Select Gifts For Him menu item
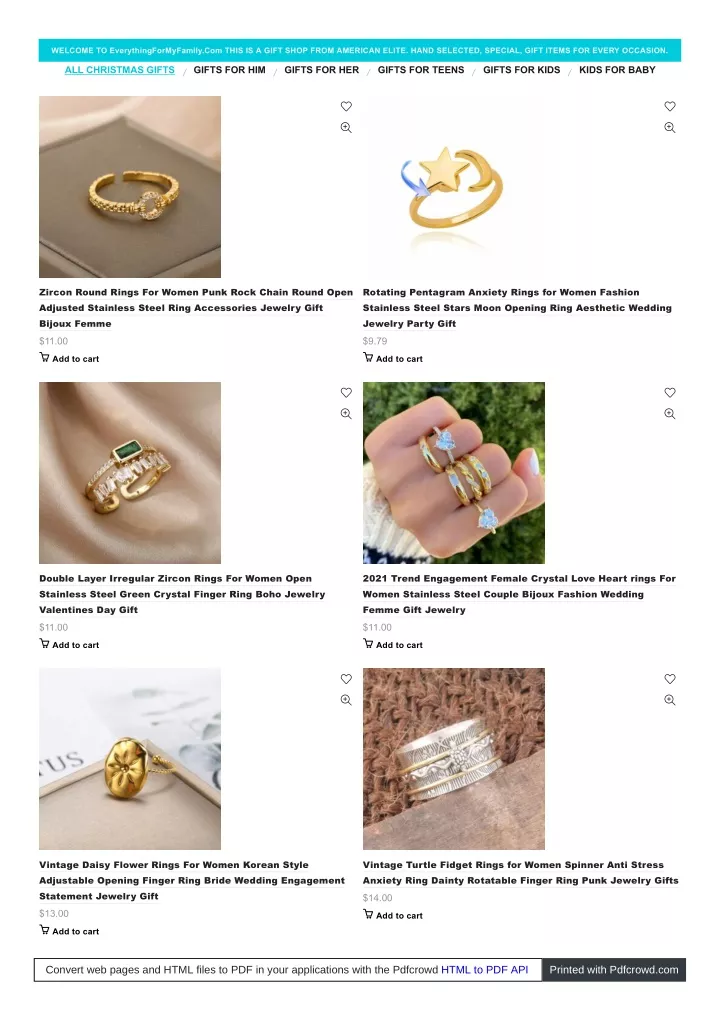The height and width of the screenshot is (1017, 720). tap(230, 70)
